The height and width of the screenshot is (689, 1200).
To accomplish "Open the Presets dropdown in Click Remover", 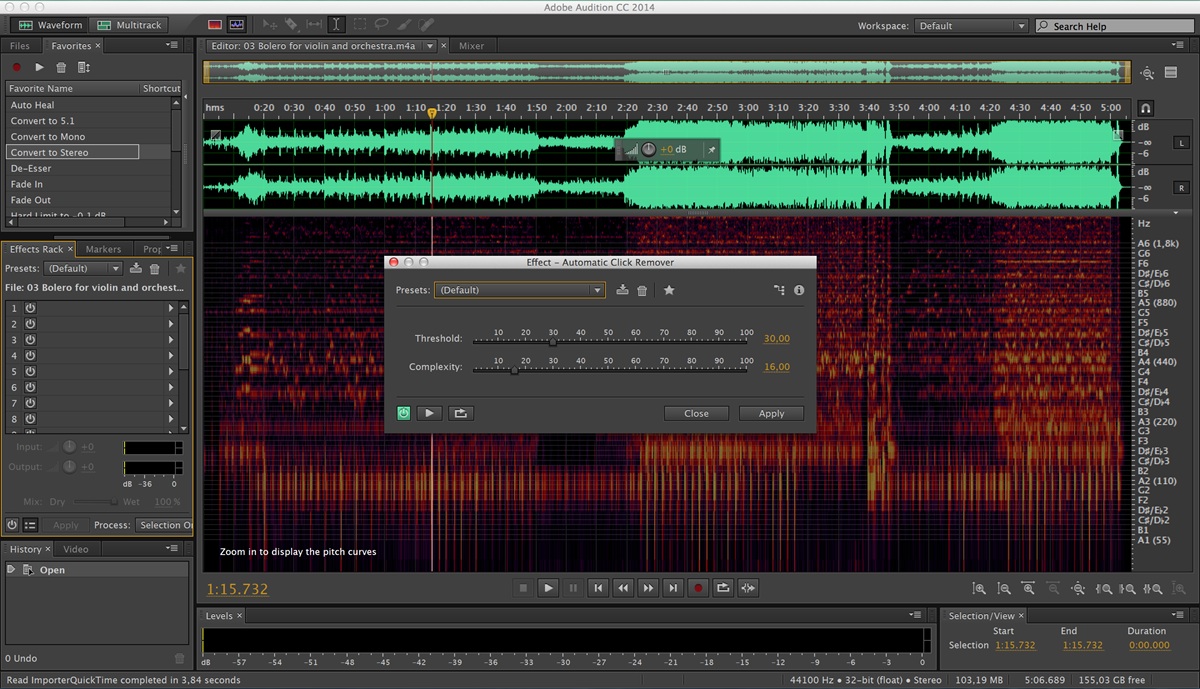I will pyautogui.click(x=519, y=290).
